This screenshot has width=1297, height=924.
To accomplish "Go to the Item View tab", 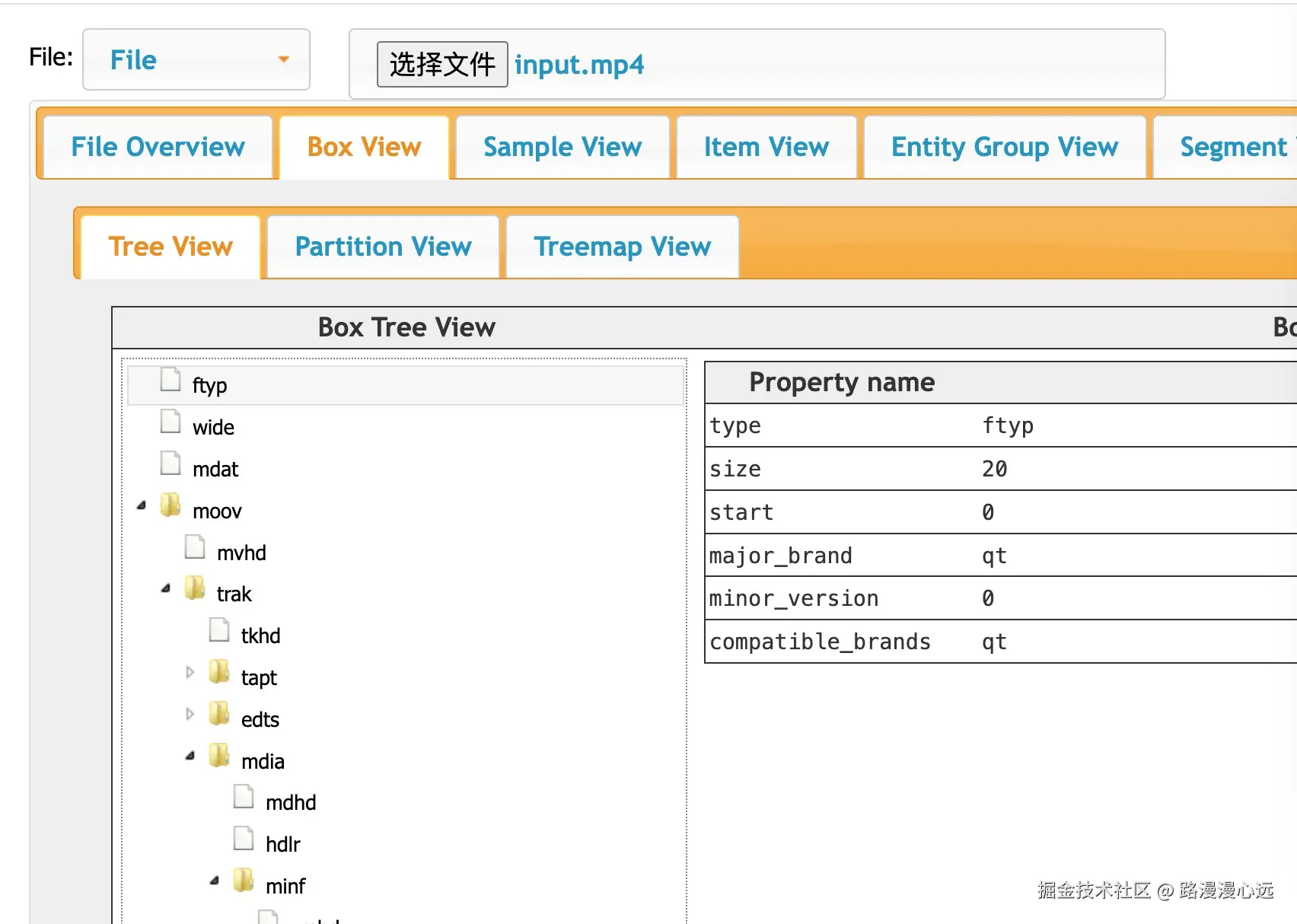I will [766, 147].
